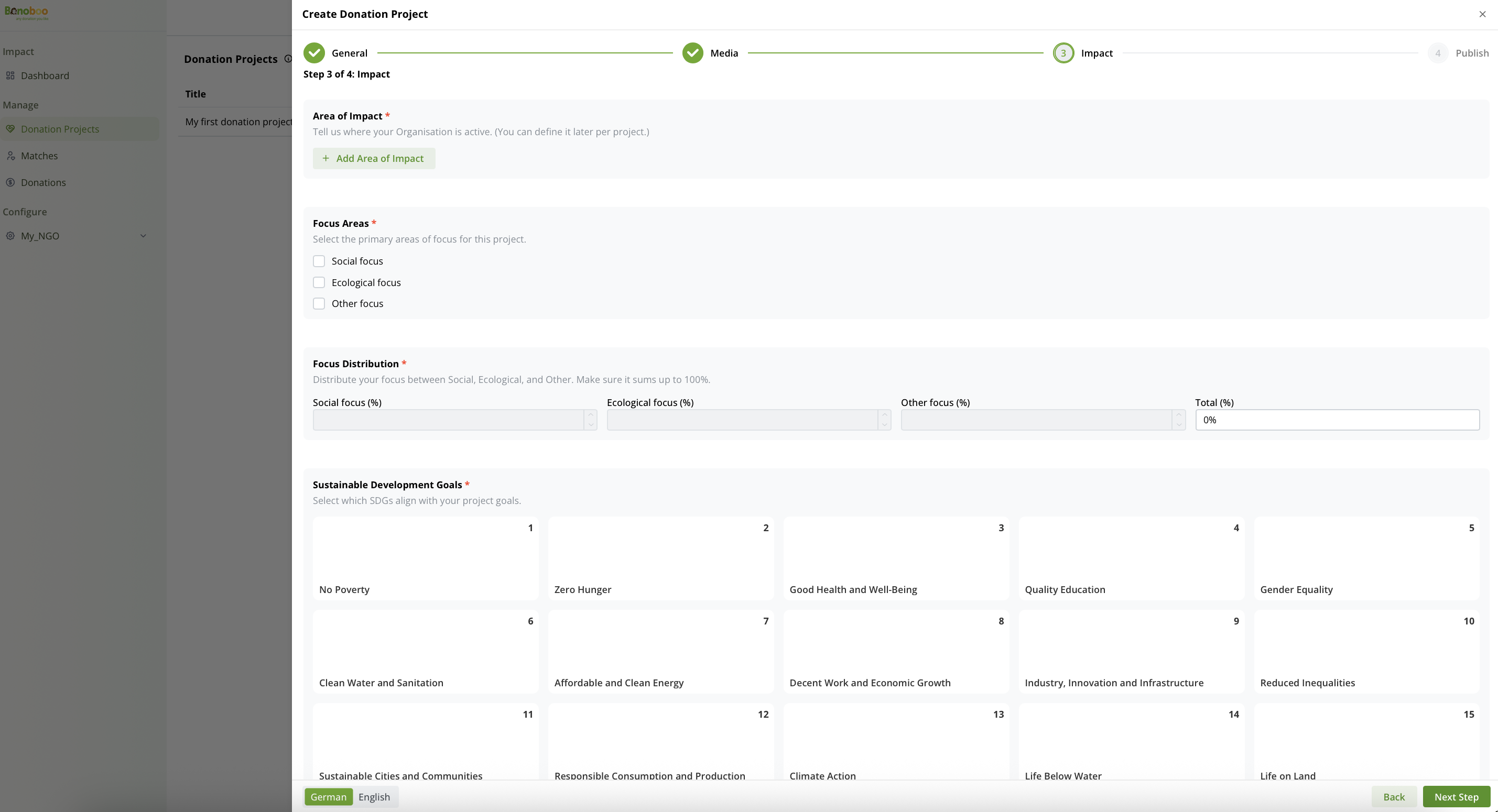1498x812 pixels.
Task: Increase Social focus percentage with up arrow
Action: (591, 415)
